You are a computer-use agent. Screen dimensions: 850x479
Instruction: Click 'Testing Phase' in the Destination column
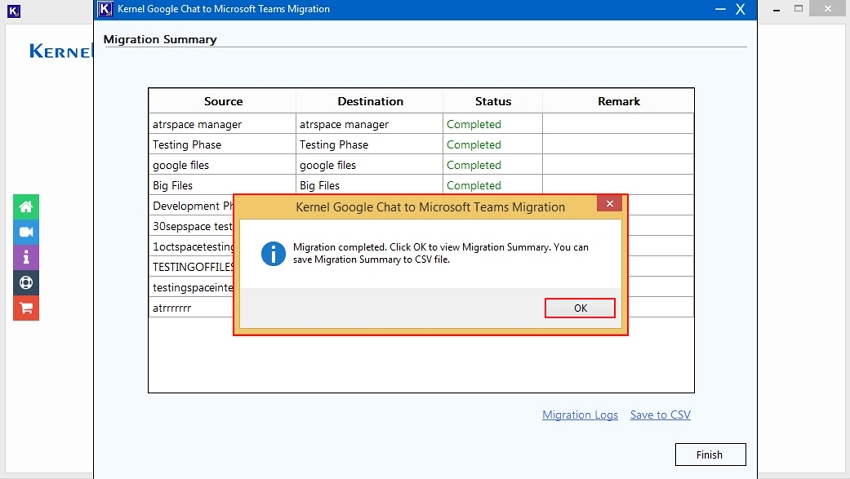[x=369, y=145]
